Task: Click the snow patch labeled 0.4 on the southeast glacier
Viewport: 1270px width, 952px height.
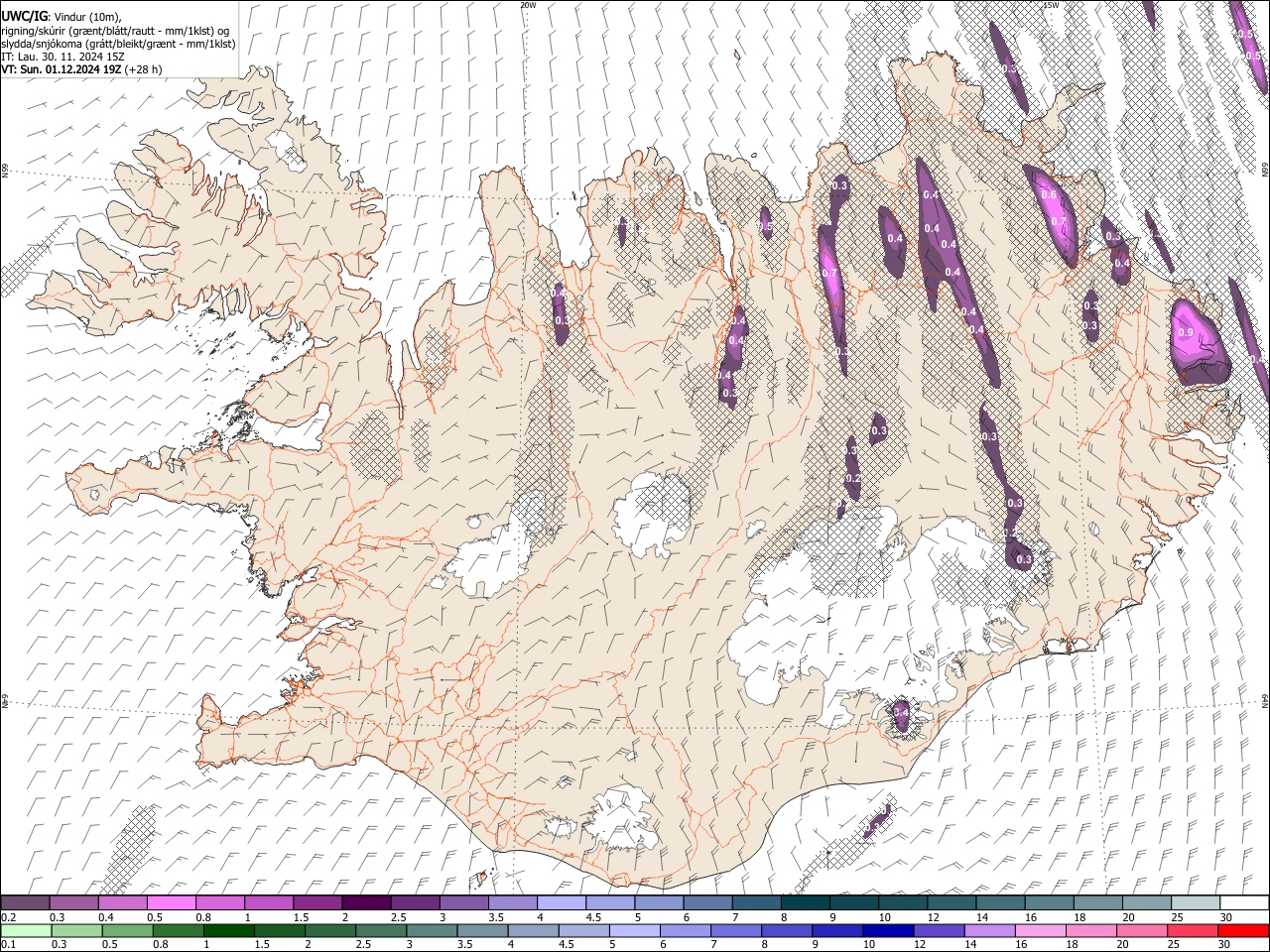Action: tap(901, 714)
